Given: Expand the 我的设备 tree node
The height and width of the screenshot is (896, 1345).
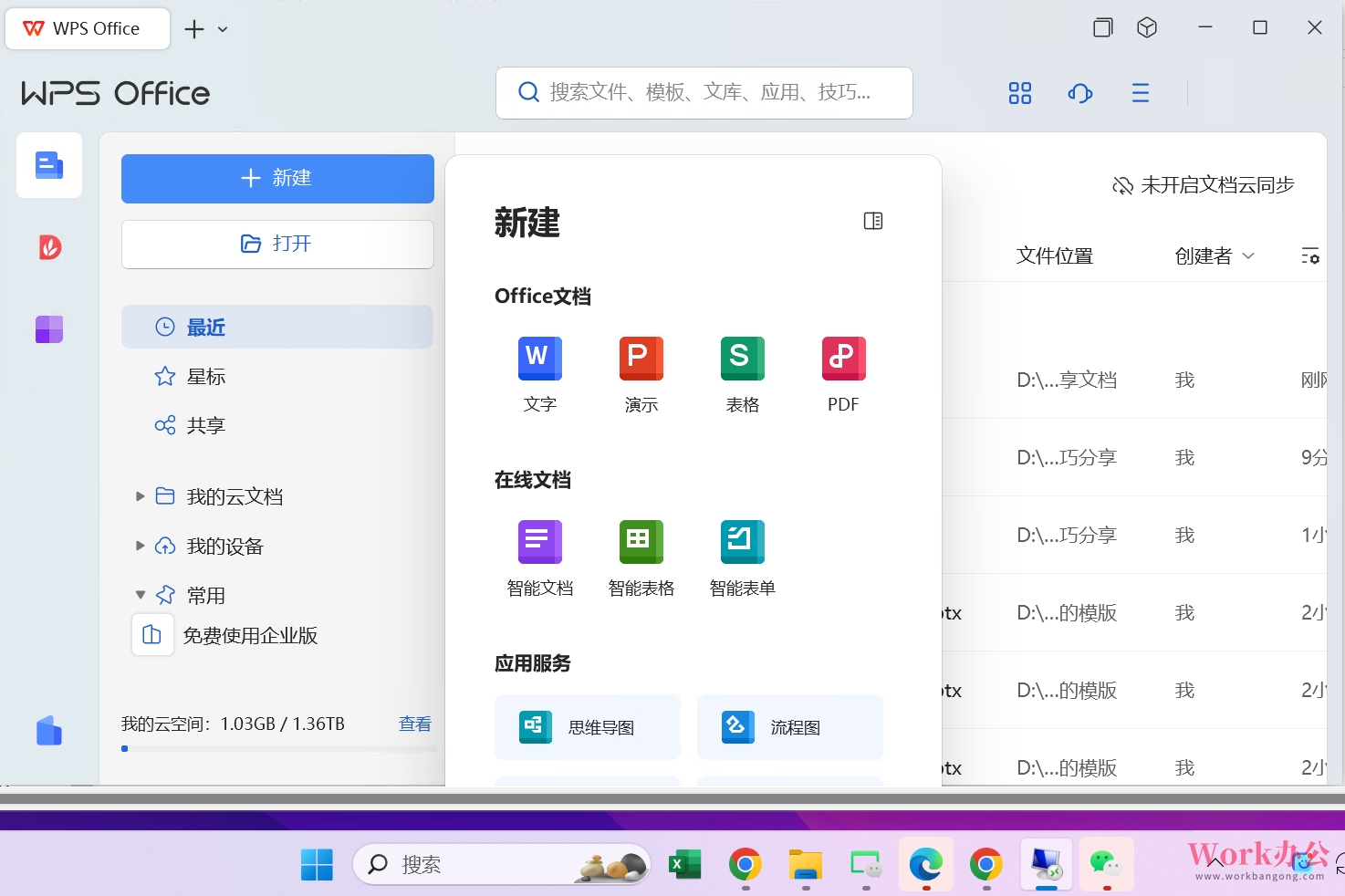Looking at the screenshot, I should pos(140,546).
